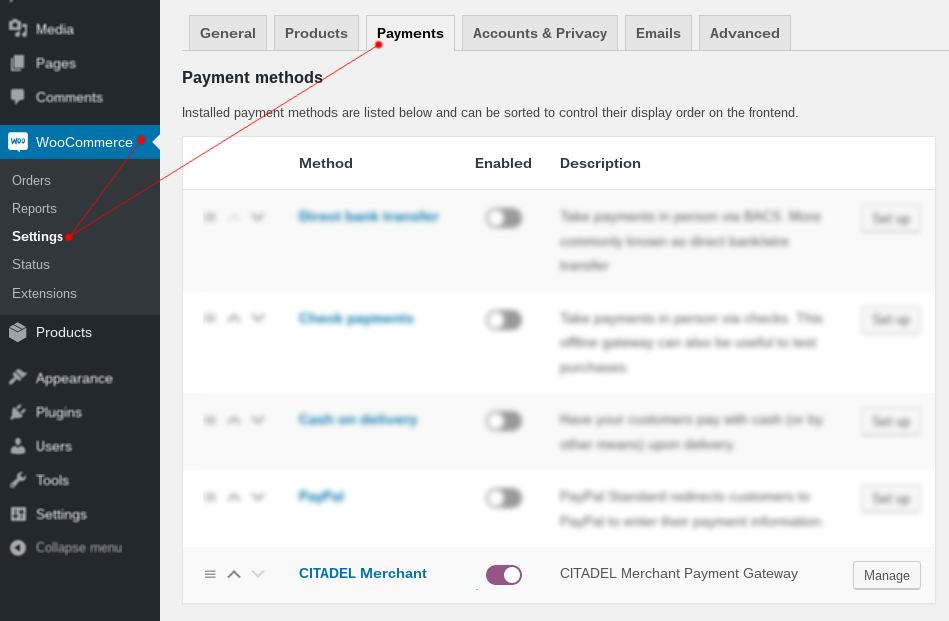Click the WooCommerce logo icon
The height and width of the screenshot is (621, 949).
coord(18,142)
